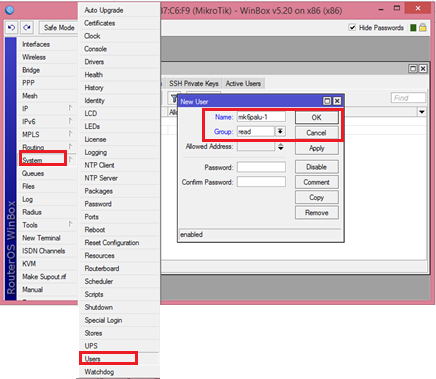Expand the IPv6 submenu arrow
The height and width of the screenshot is (379, 436).
coord(70,121)
